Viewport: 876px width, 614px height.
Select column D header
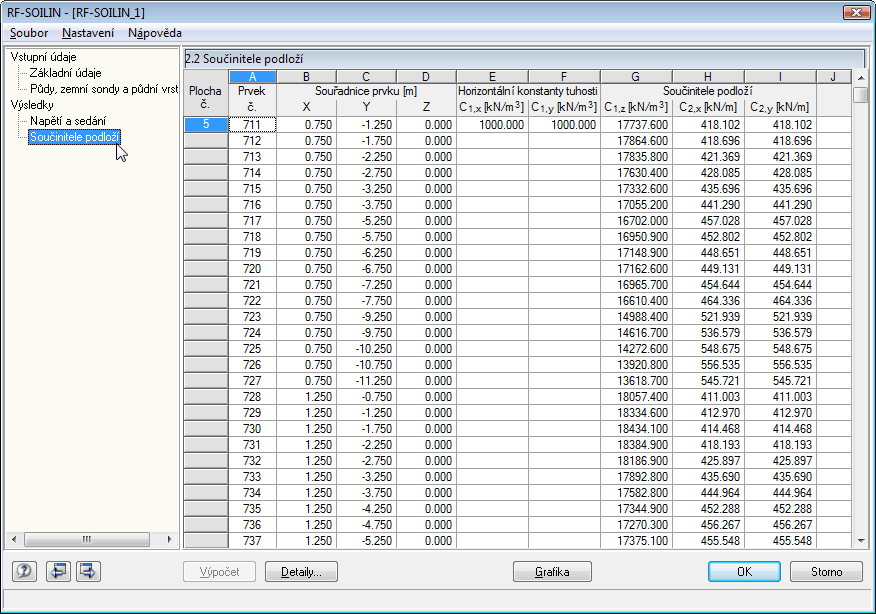click(x=426, y=77)
